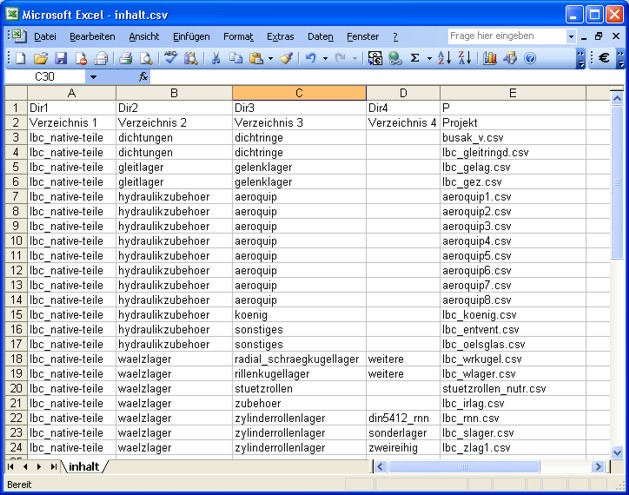The width and height of the screenshot is (629, 495).
Task: Click cell containing lbc_koenig.csv
Action: (x=480, y=314)
